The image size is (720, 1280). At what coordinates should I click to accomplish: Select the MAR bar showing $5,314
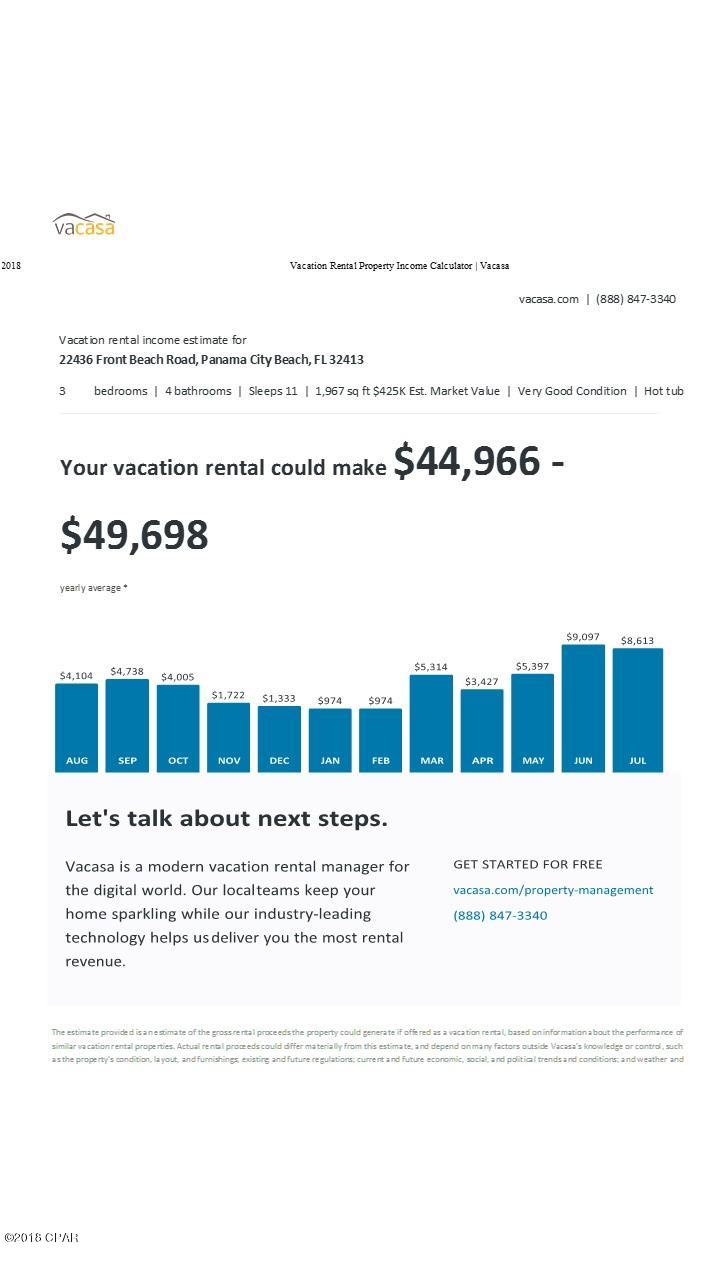[432, 723]
